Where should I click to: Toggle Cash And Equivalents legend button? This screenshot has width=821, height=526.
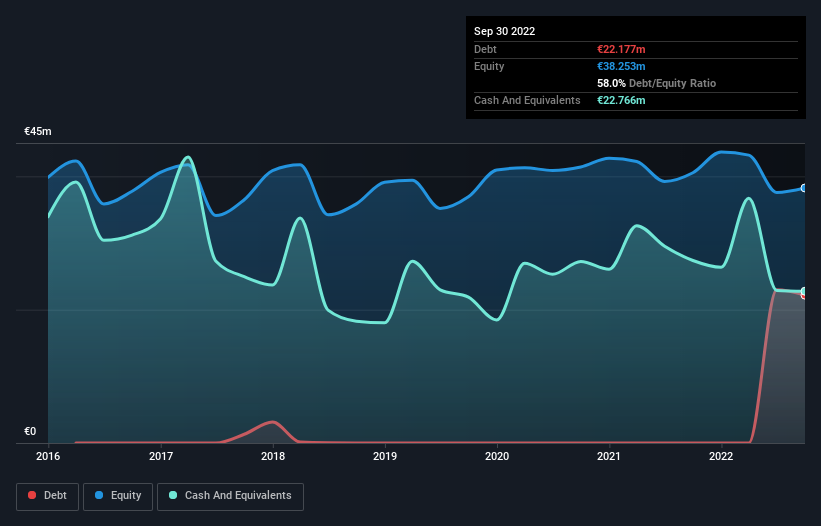230,496
